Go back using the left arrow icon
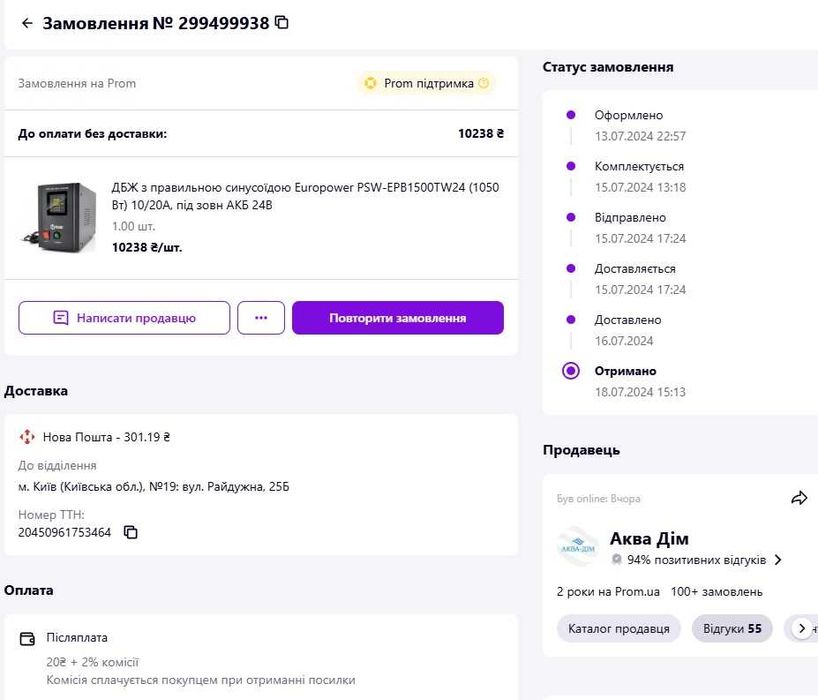Viewport: 818px width, 700px height. tap(27, 23)
